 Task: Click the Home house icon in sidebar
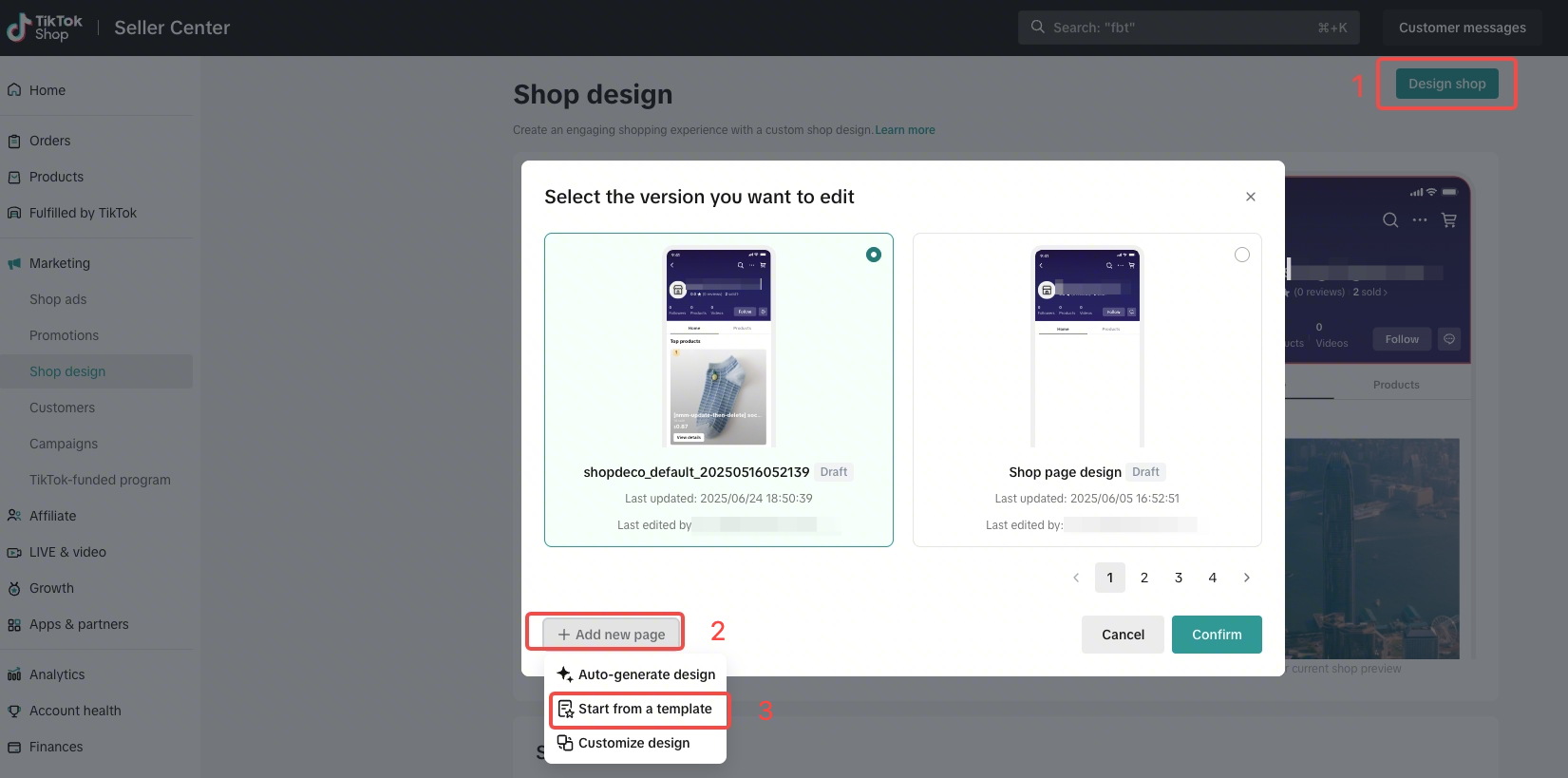tap(14, 90)
